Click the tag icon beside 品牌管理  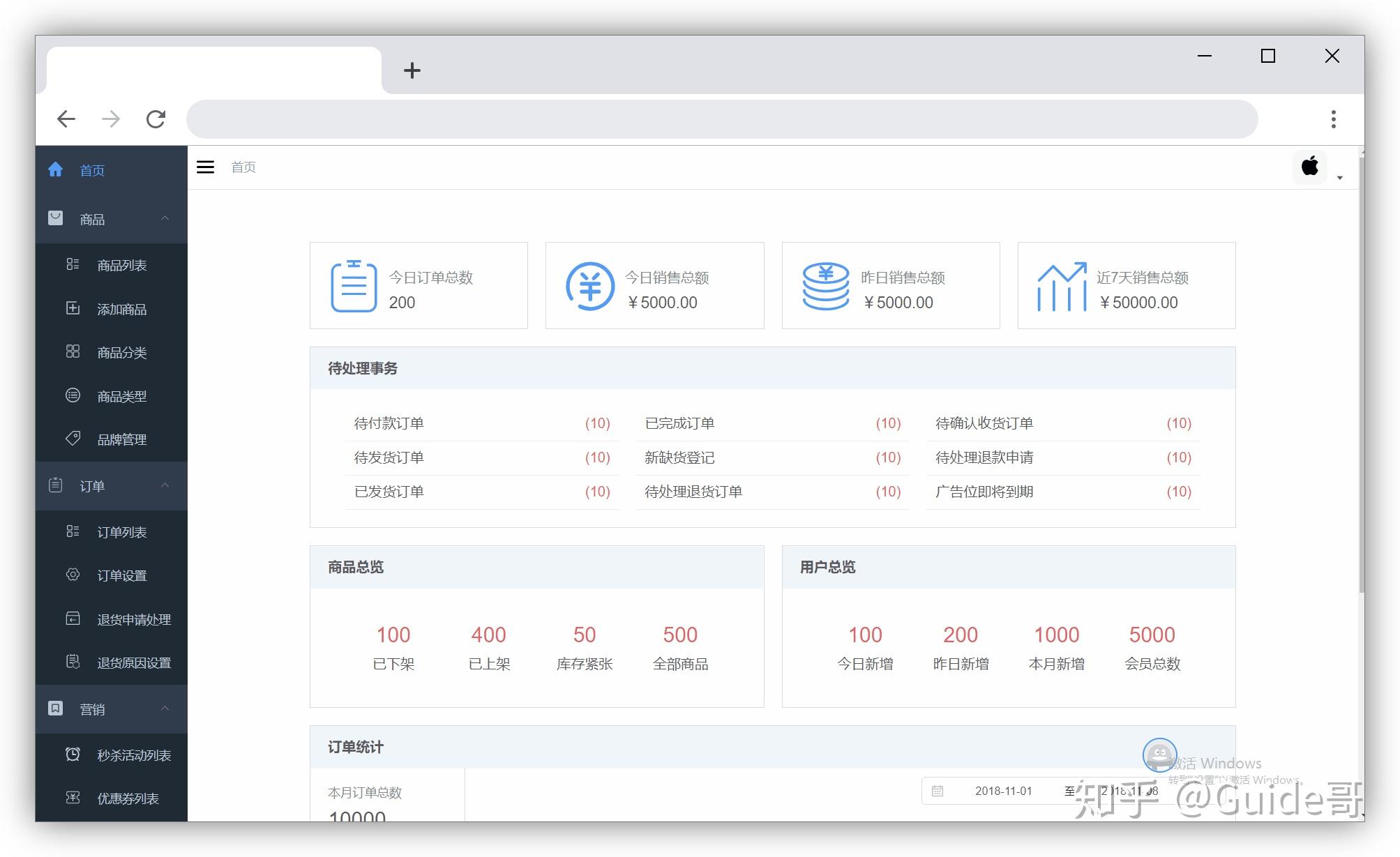(73, 439)
